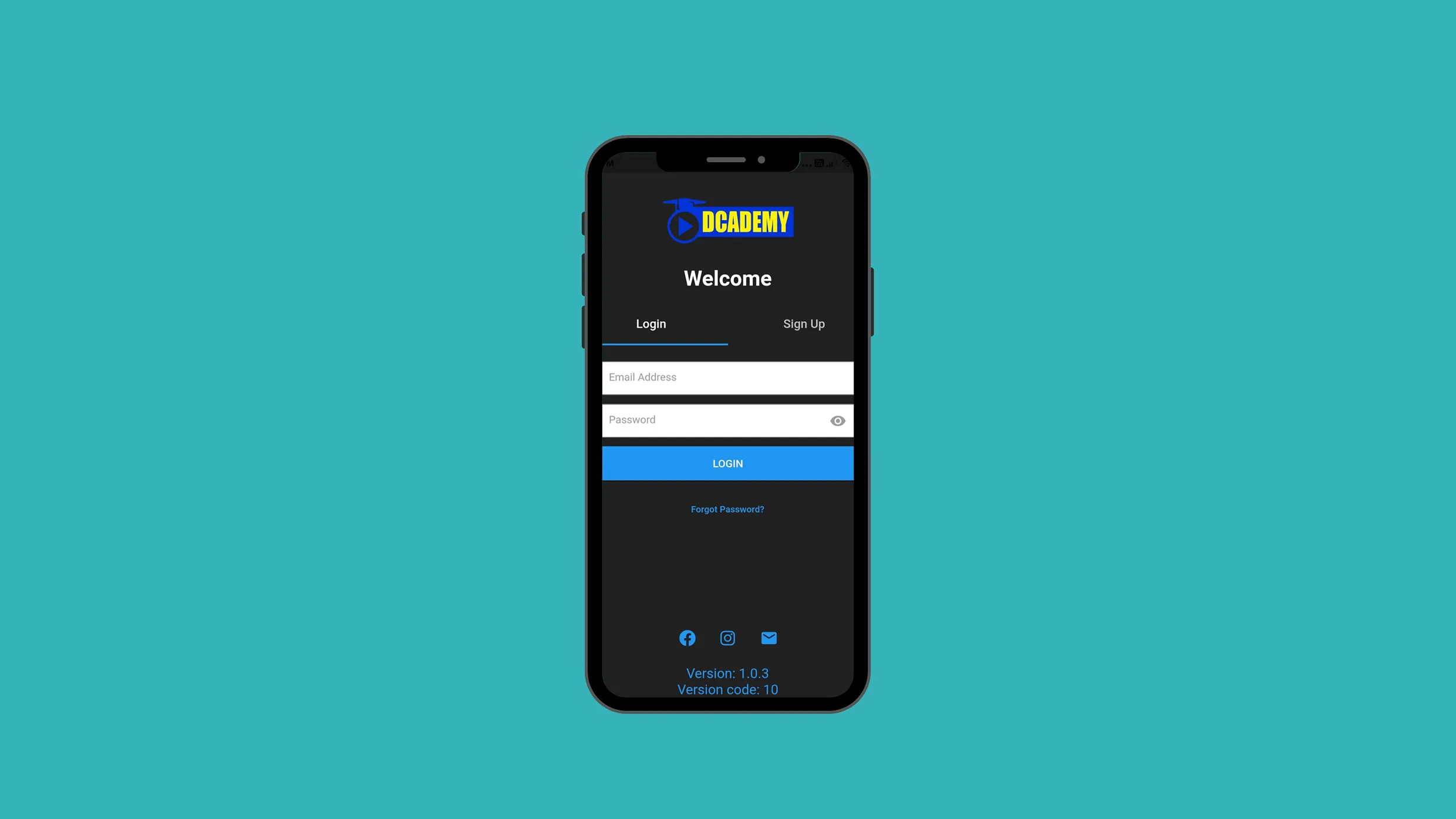Select the version code display area

pyautogui.click(x=727, y=689)
